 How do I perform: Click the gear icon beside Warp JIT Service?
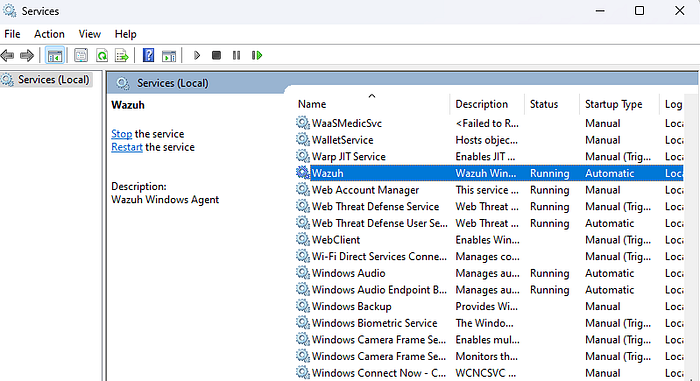(303, 156)
